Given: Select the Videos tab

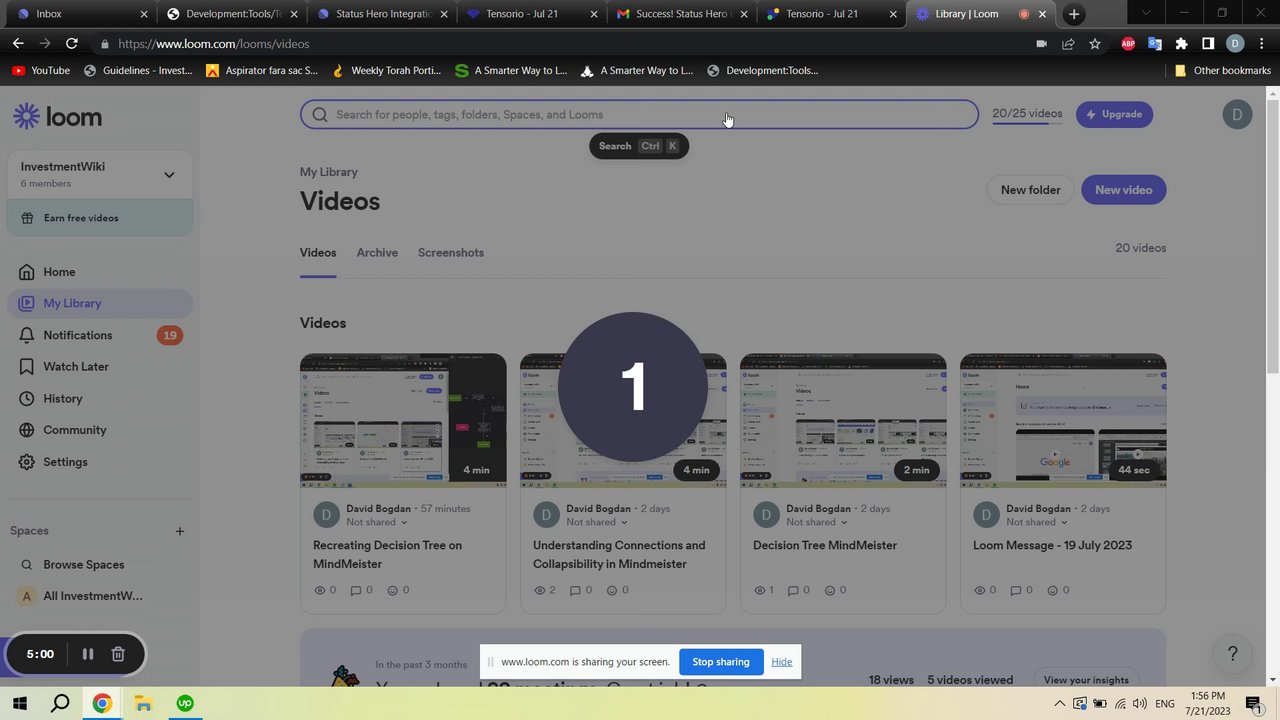Looking at the screenshot, I should (318, 253).
